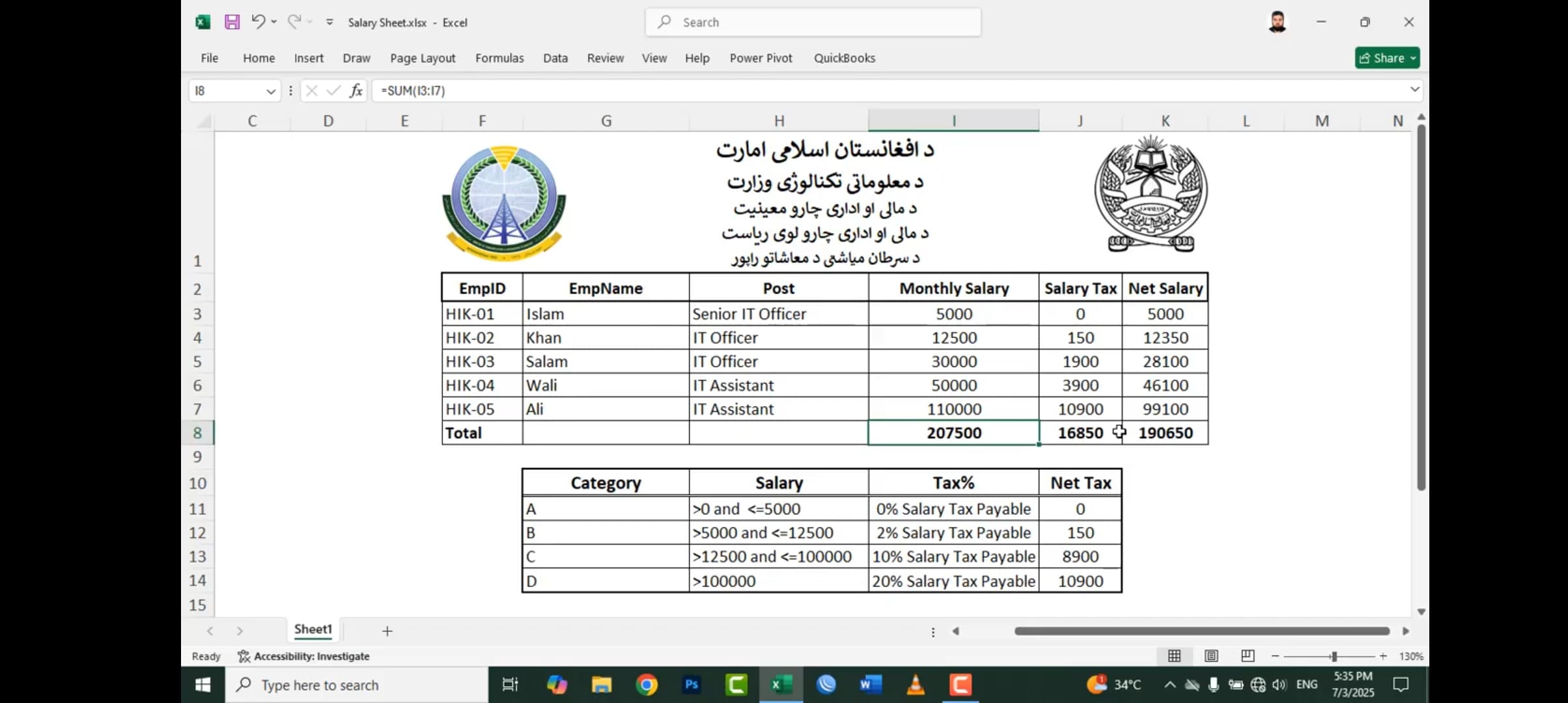Screen dimensions: 1568x703
Task: Click the vertical scrollbar thumb
Action: (1421, 307)
